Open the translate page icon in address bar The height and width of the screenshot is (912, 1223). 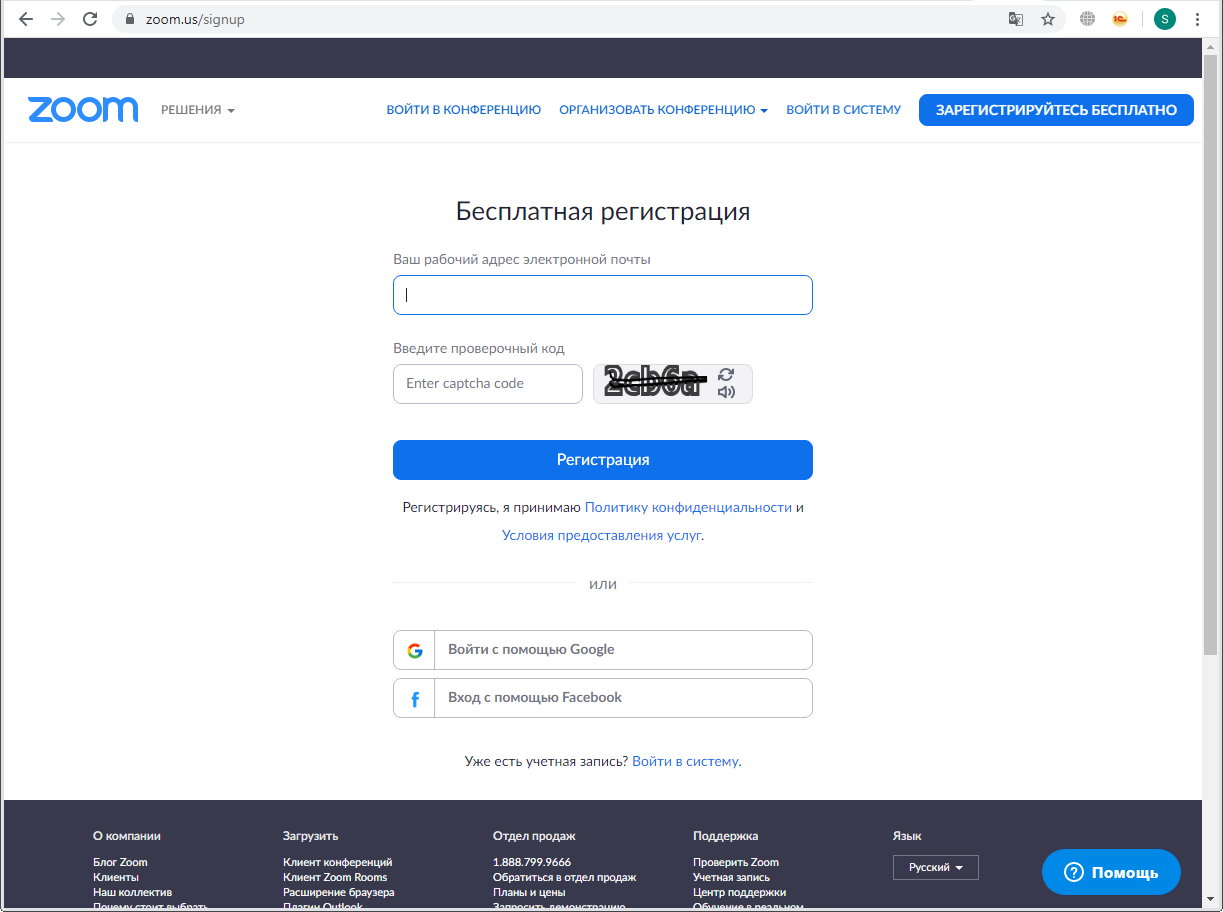click(x=1016, y=19)
